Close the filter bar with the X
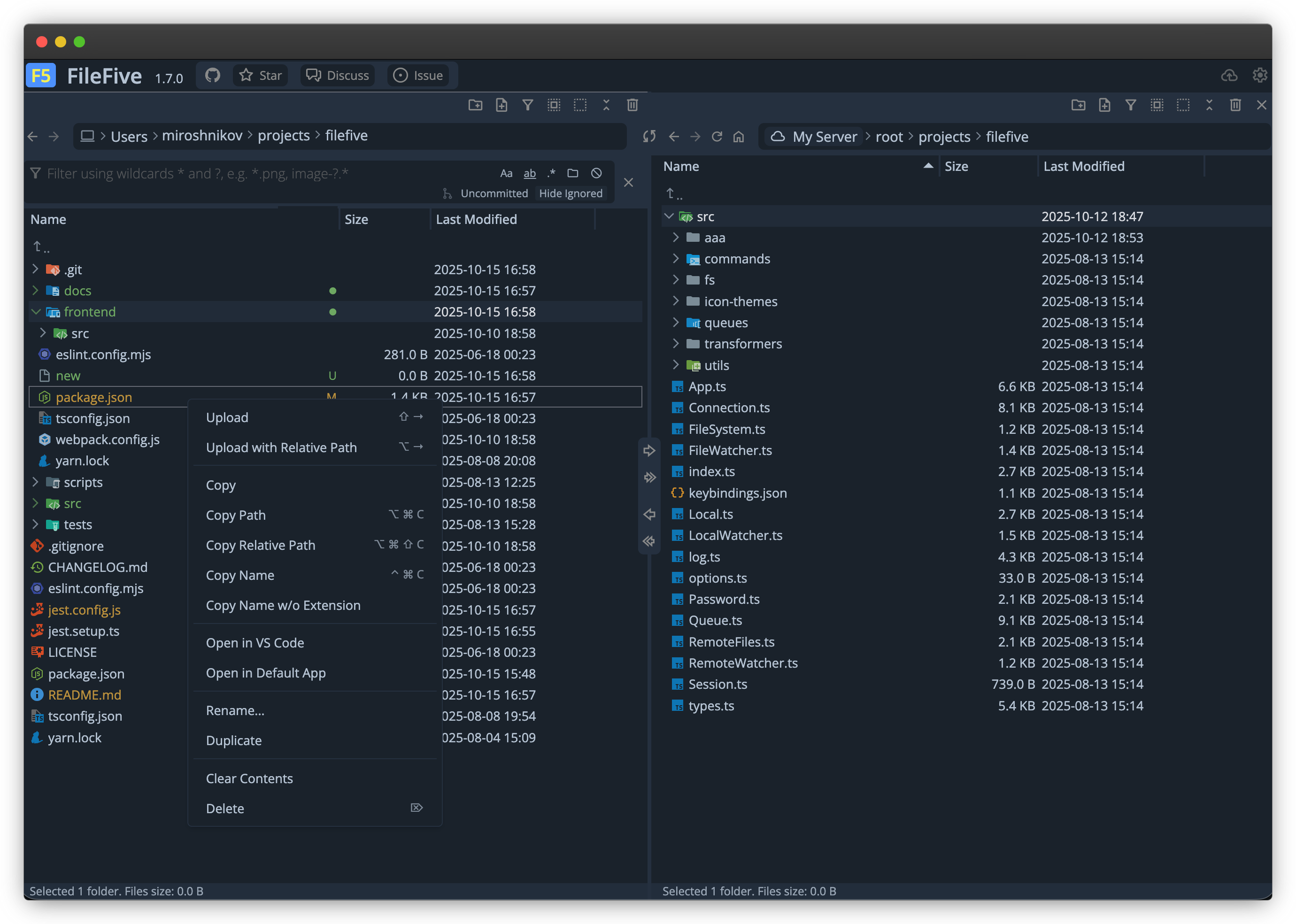The width and height of the screenshot is (1296, 924). (x=628, y=183)
